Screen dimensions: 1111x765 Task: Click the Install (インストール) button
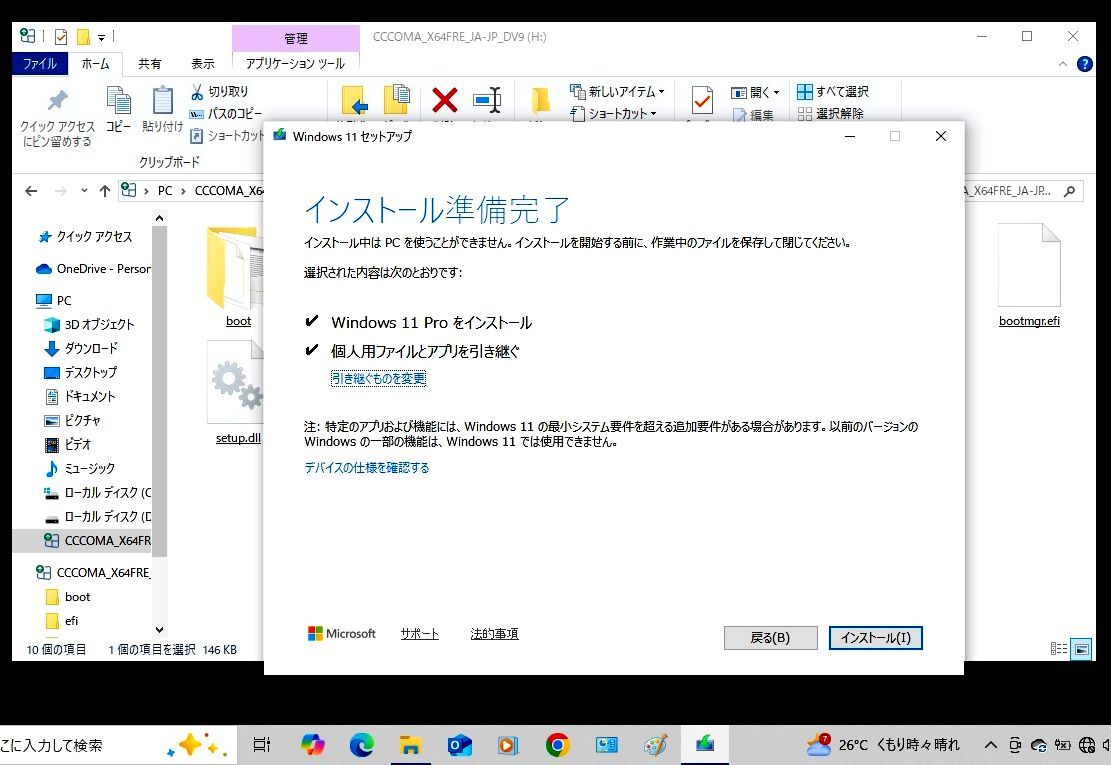tap(875, 638)
